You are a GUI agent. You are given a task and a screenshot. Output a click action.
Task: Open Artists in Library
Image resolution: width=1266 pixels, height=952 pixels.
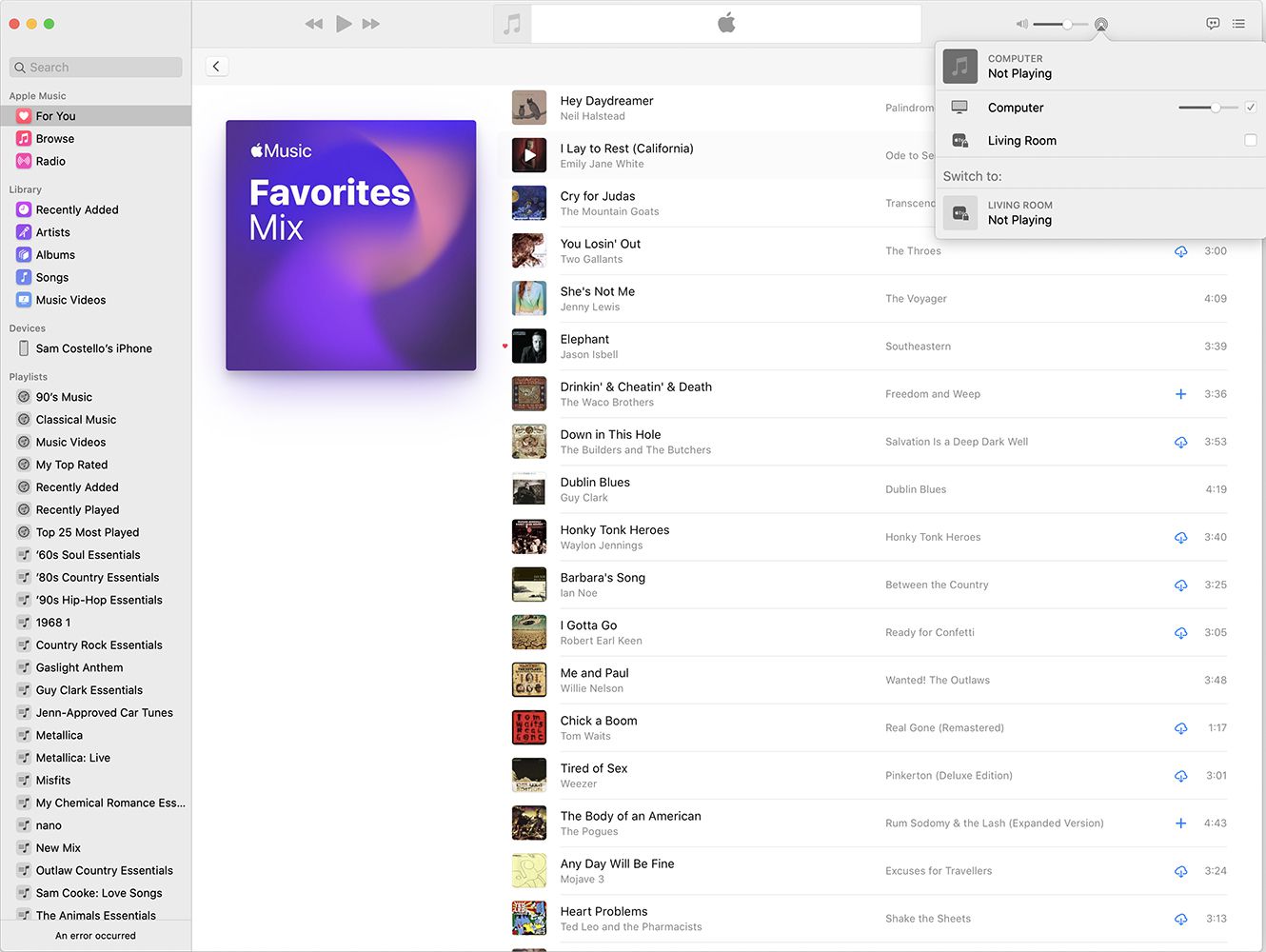click(95, 232)
